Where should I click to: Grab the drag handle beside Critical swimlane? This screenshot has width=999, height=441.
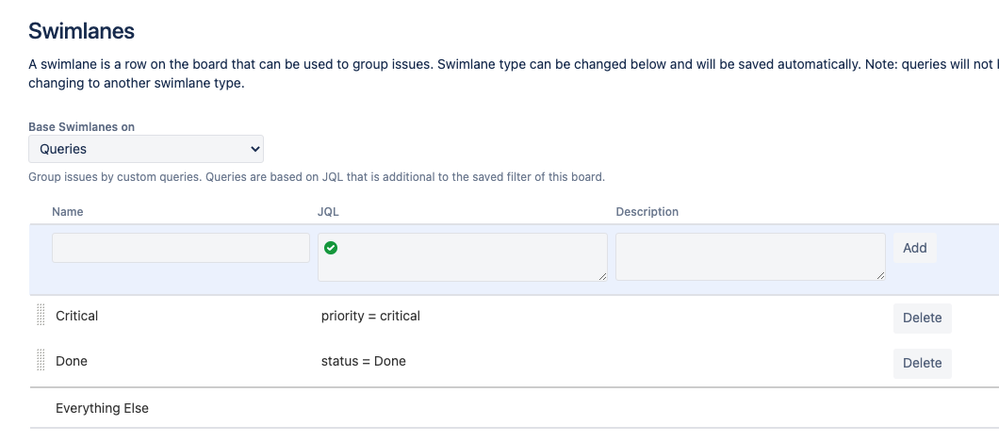tap(41, 316)
